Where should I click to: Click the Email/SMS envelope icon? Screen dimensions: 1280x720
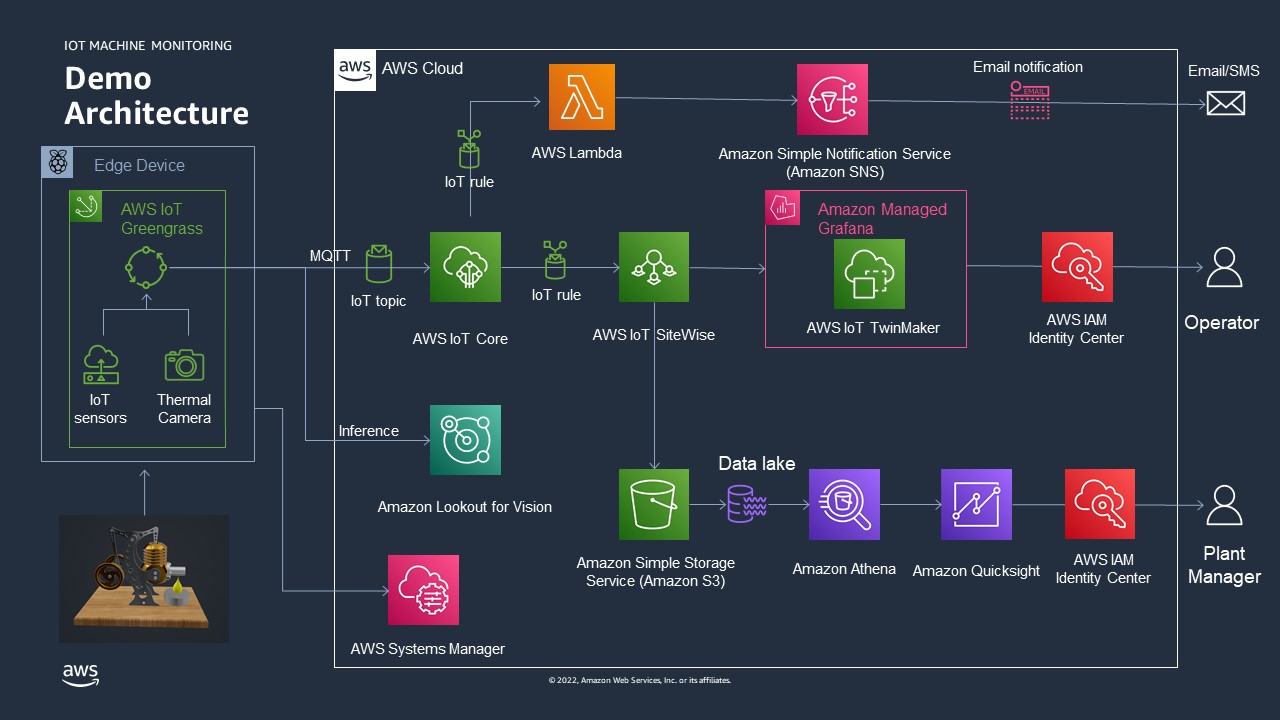(1225, 103)
